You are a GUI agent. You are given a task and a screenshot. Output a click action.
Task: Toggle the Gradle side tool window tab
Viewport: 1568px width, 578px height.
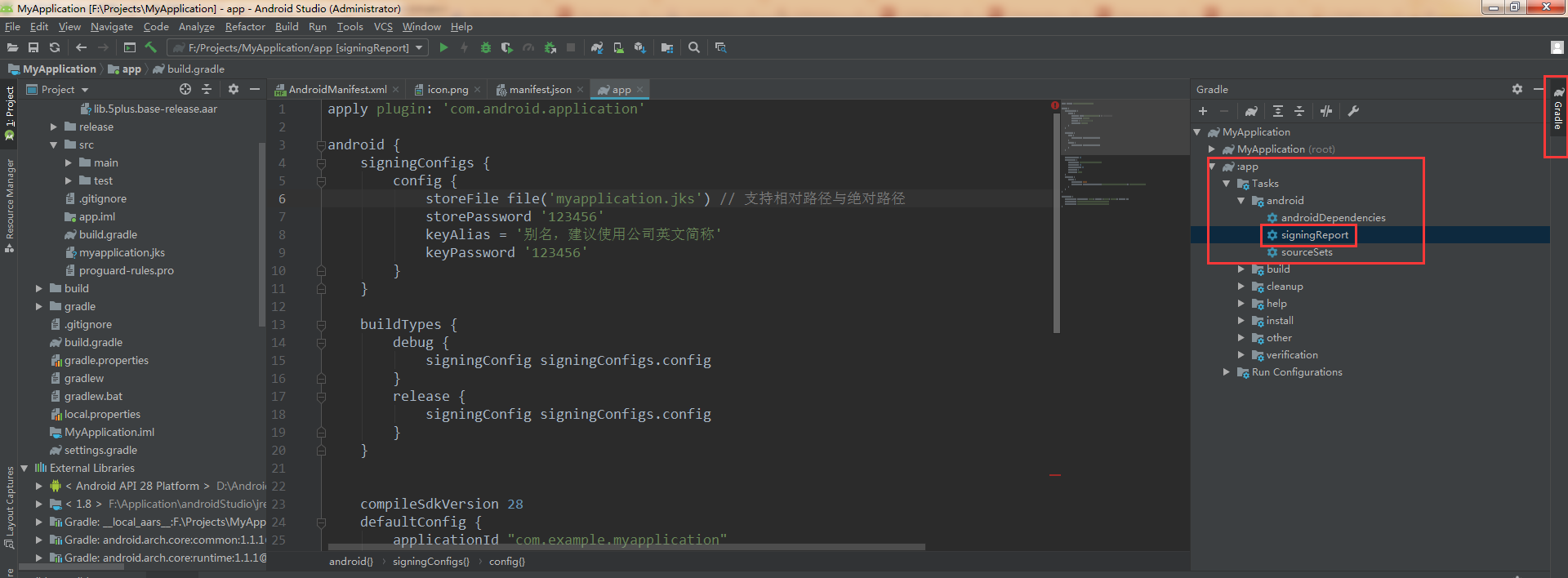(1558, 109)
